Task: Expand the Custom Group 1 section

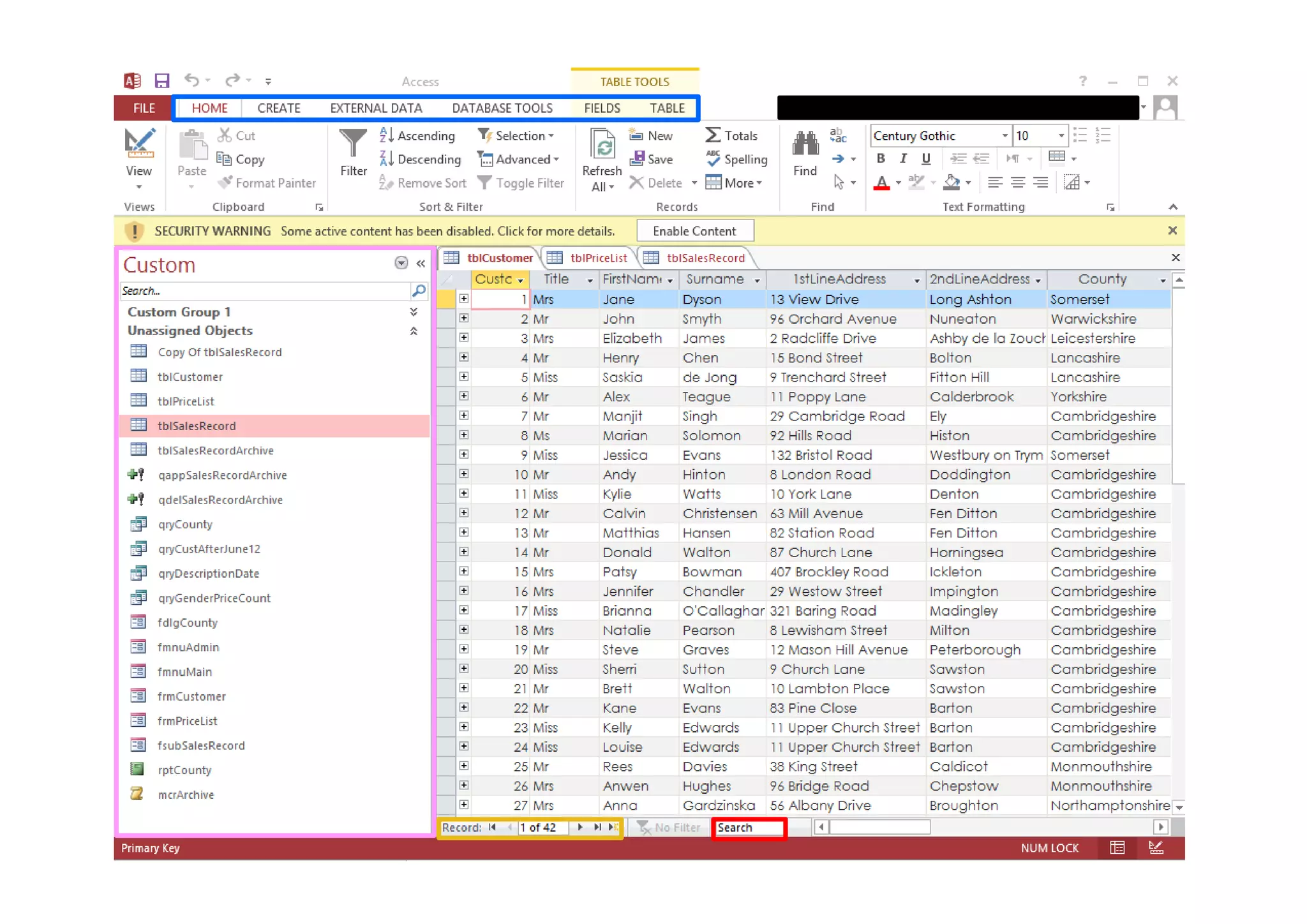Action: (414, 312)
